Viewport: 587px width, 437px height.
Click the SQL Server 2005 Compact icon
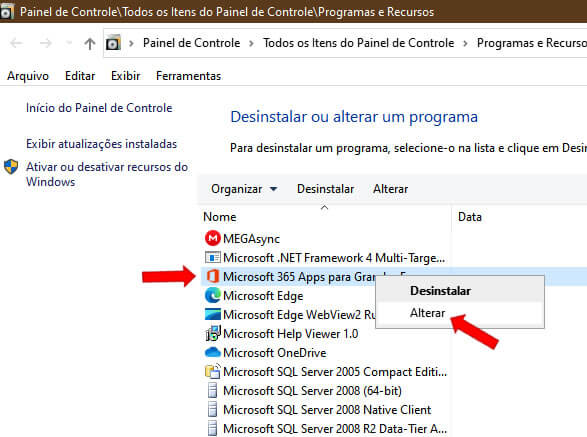pyautogui.click(x=213, y=371)
